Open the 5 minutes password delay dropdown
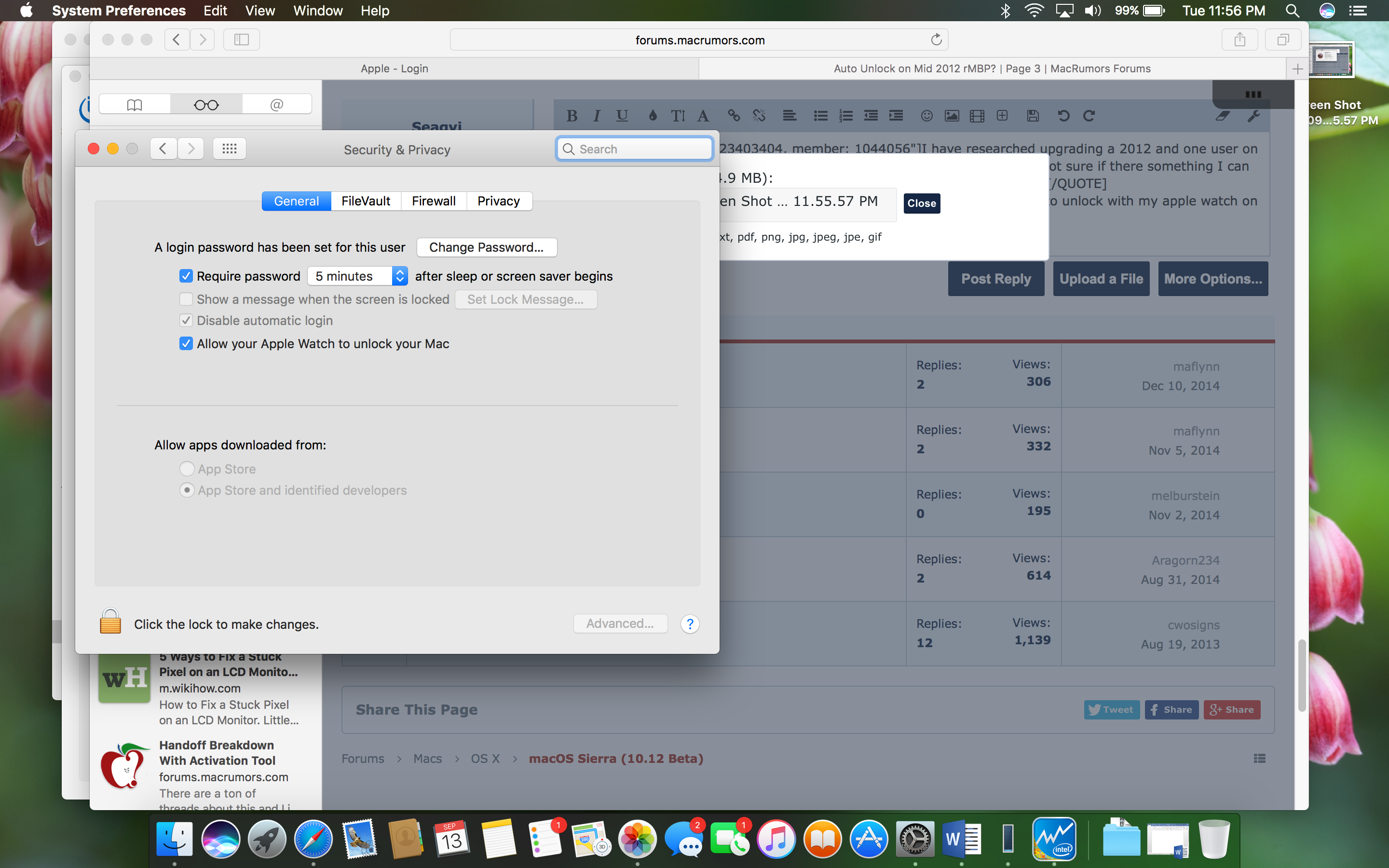Viewport: 1389px width, 868px height. click(357, 276)
